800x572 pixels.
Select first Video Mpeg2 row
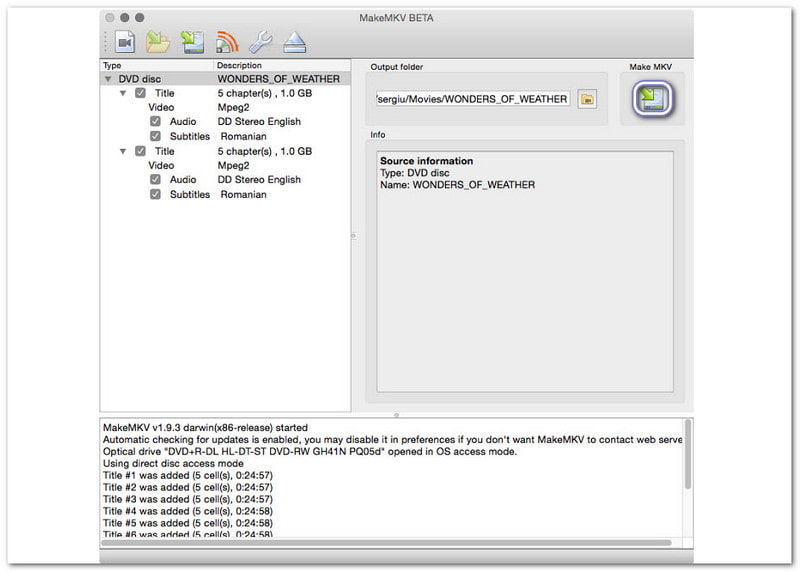225,108
